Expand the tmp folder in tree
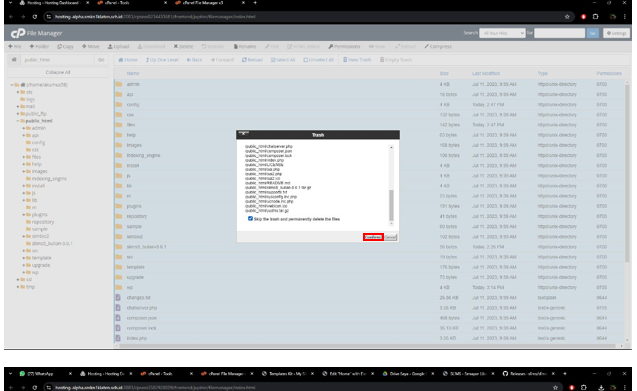 click(18, 287)
